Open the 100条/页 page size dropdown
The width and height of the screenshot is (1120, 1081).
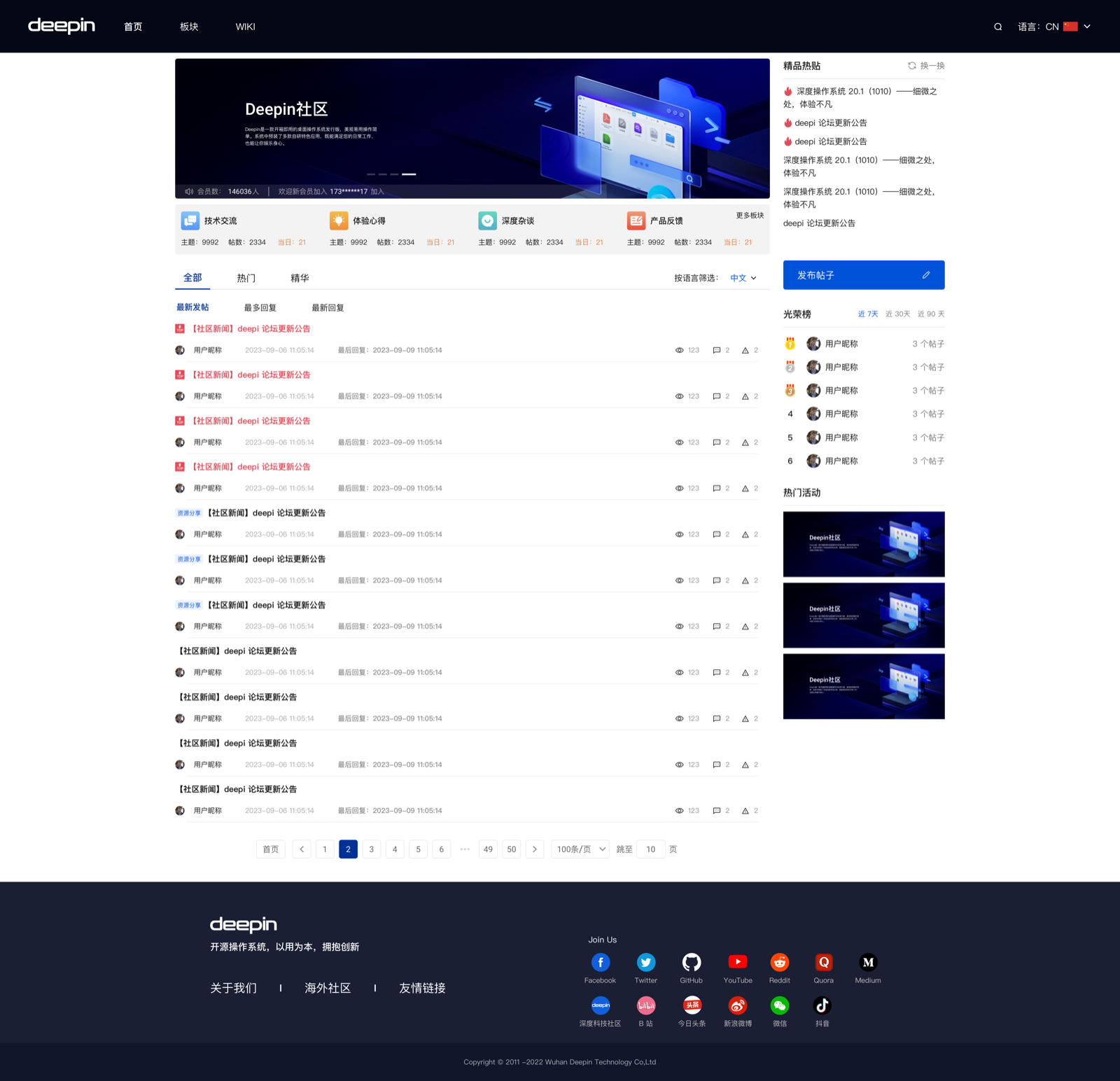click(580, 849)
